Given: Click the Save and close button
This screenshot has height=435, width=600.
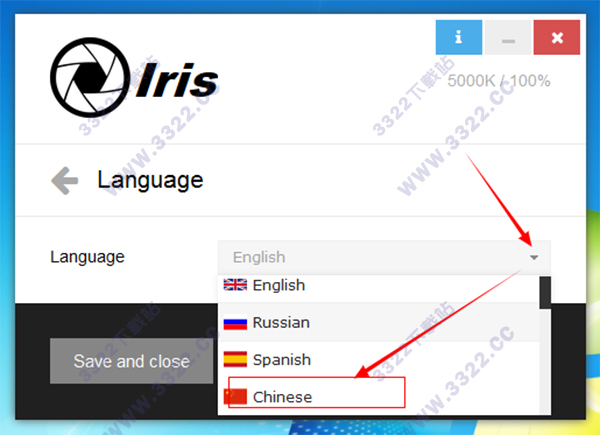Looking at the screenshot, I should (131, 361).
